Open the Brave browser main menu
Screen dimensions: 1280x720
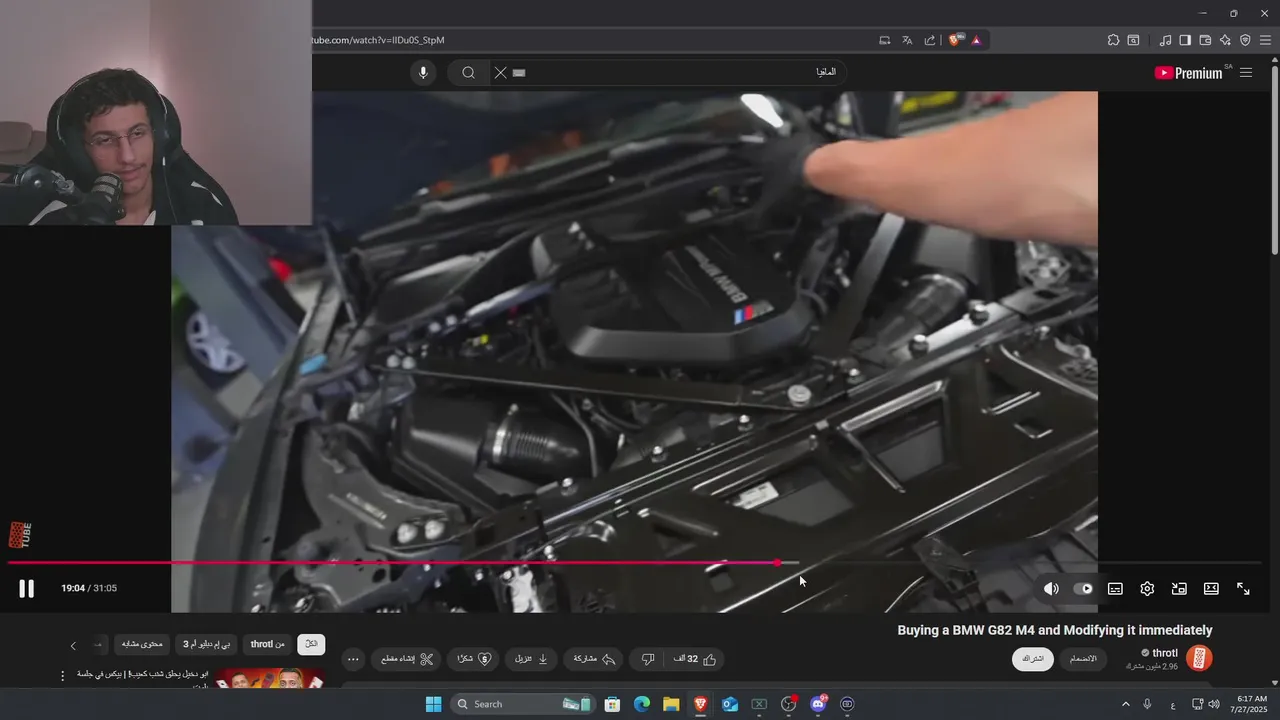click(1265, 40)
